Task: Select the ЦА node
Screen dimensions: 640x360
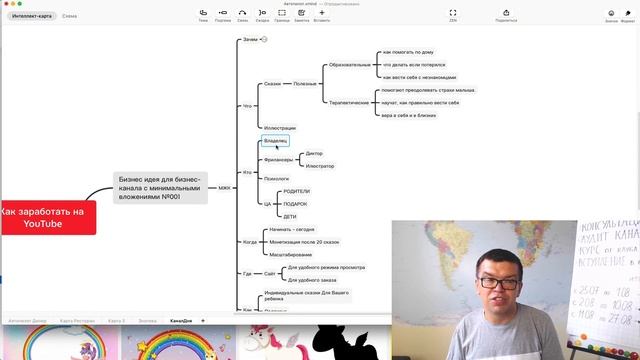Action: (267, 204)
